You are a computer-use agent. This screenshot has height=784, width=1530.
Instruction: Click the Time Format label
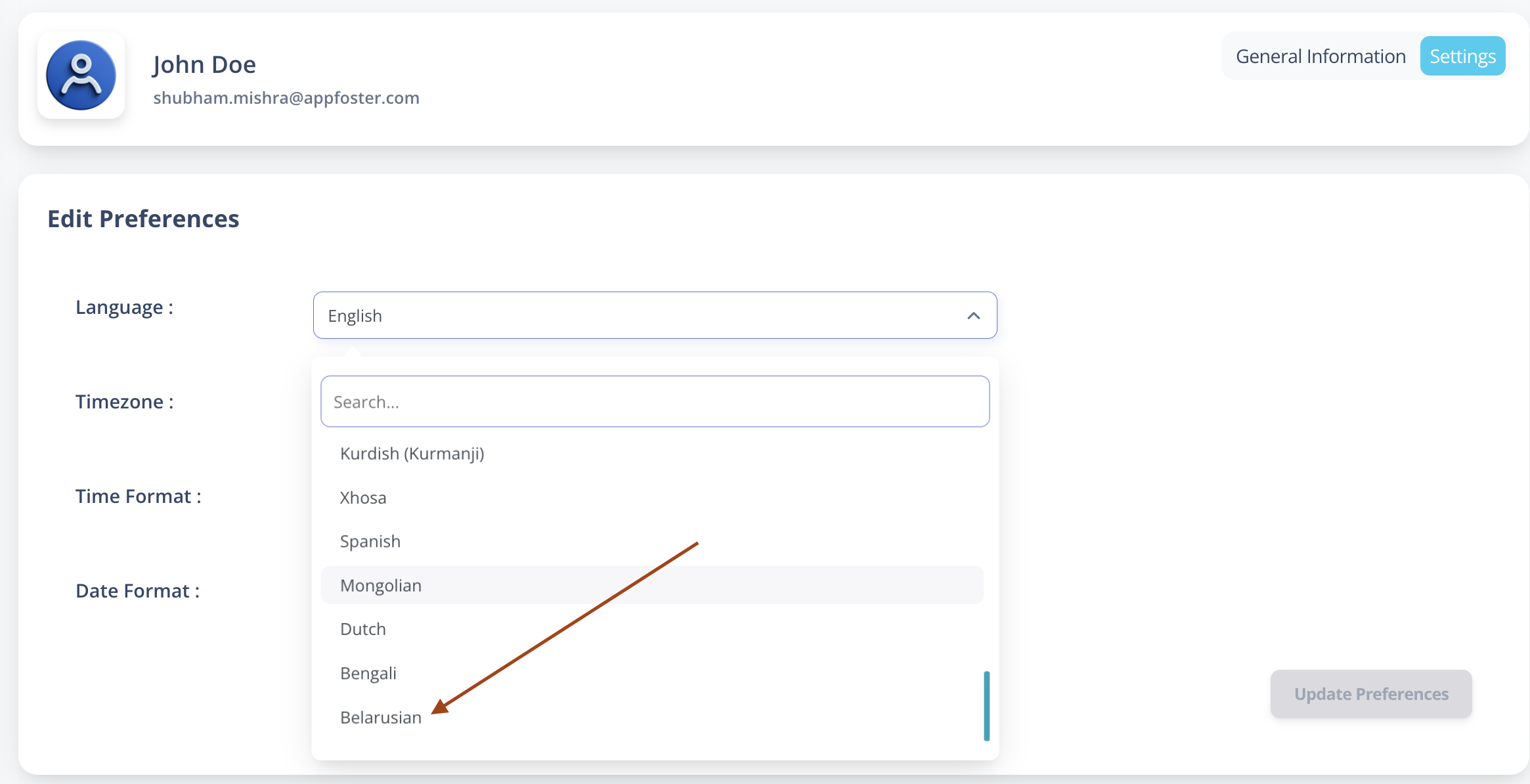point(139,496)
